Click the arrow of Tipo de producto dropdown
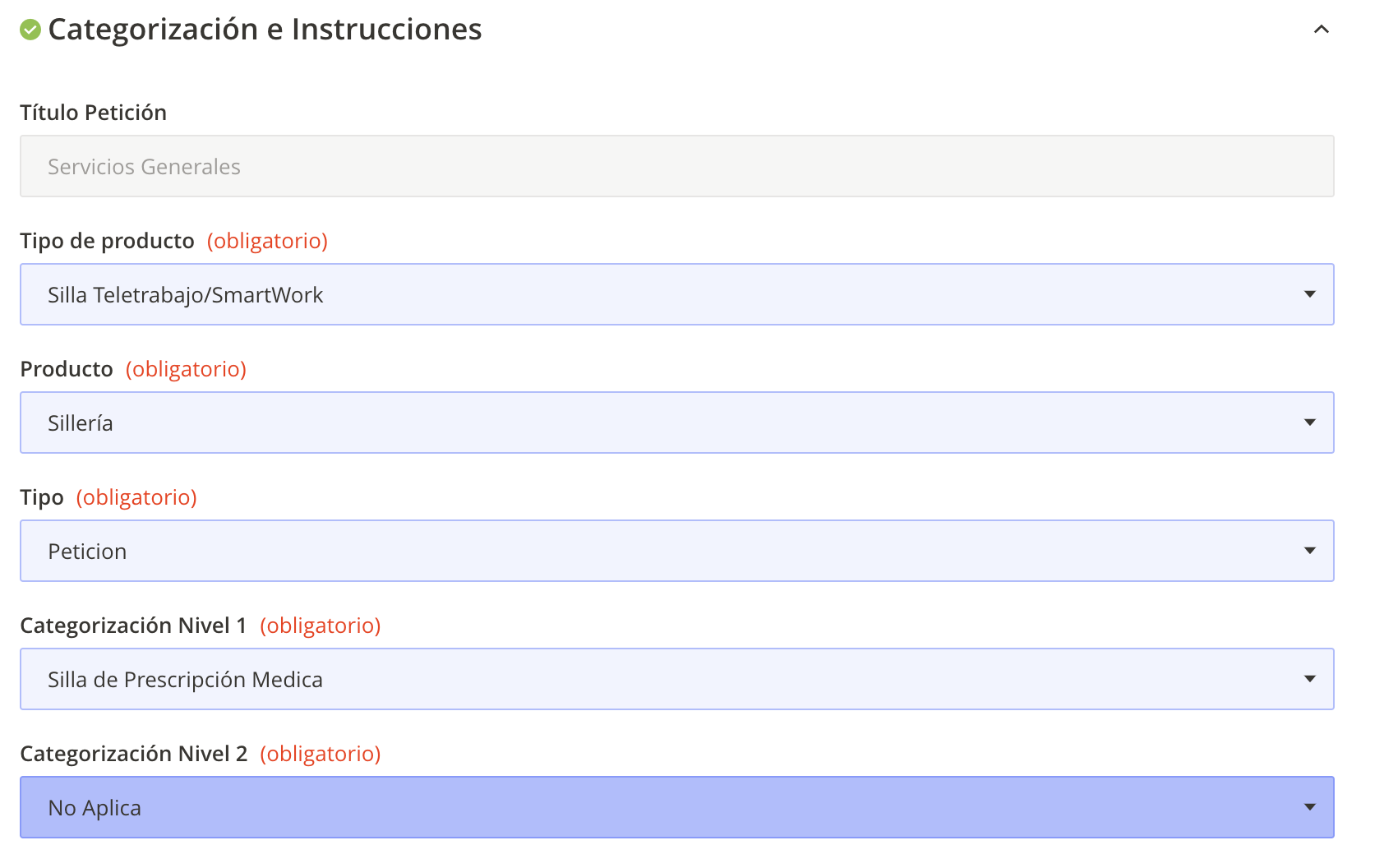1384x868 pixels. pyautogui.click(x=1310, y=294)
